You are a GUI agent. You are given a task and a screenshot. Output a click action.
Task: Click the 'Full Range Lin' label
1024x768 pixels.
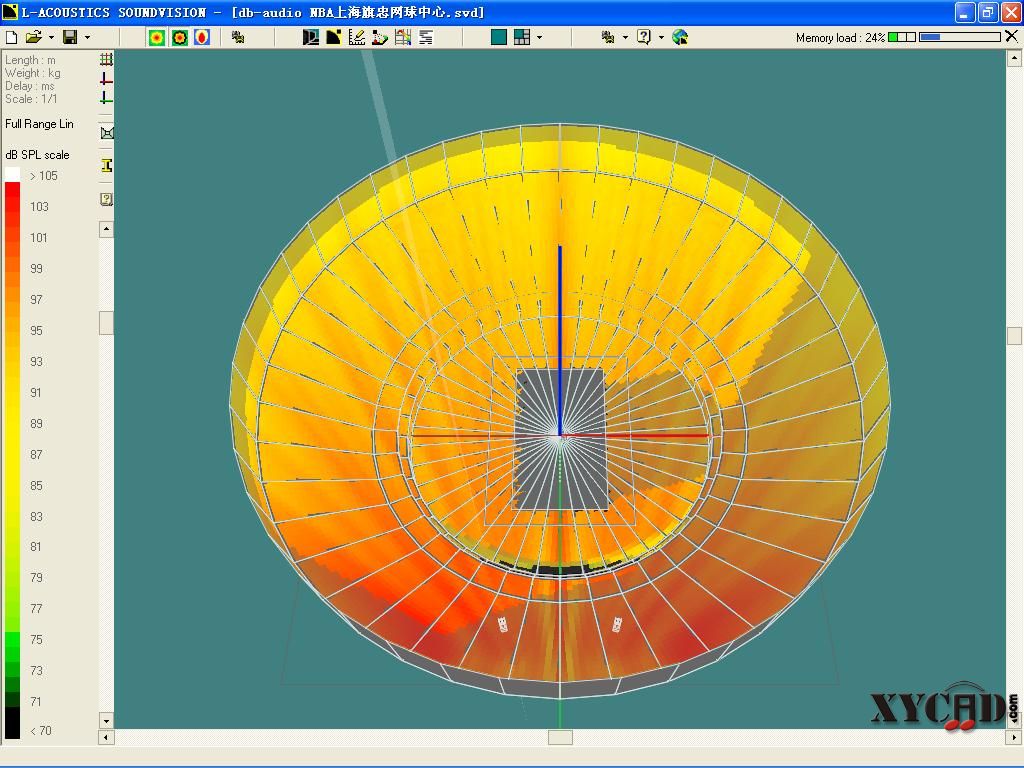click(x=39, y=123)
